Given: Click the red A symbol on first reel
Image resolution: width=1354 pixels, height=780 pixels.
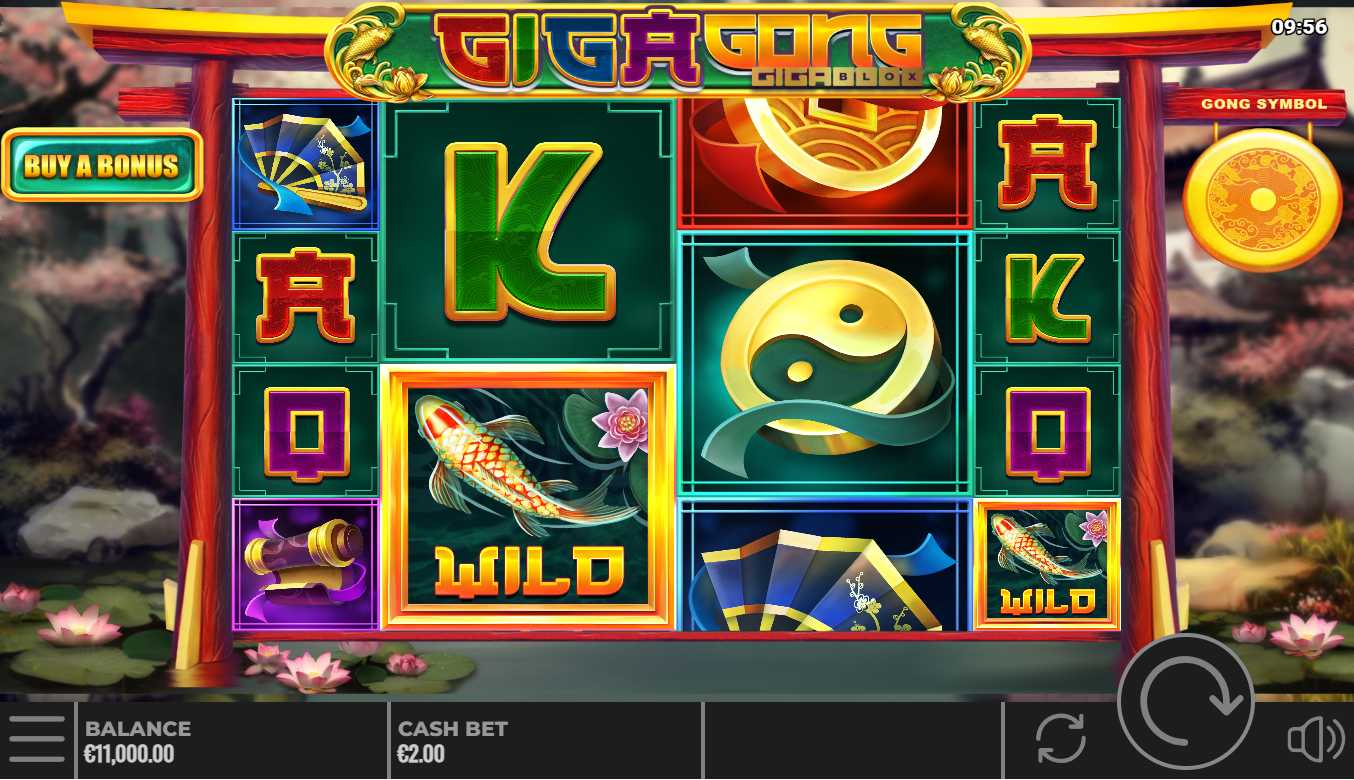Looking at the screenshot, I should (x=306, y=297).
